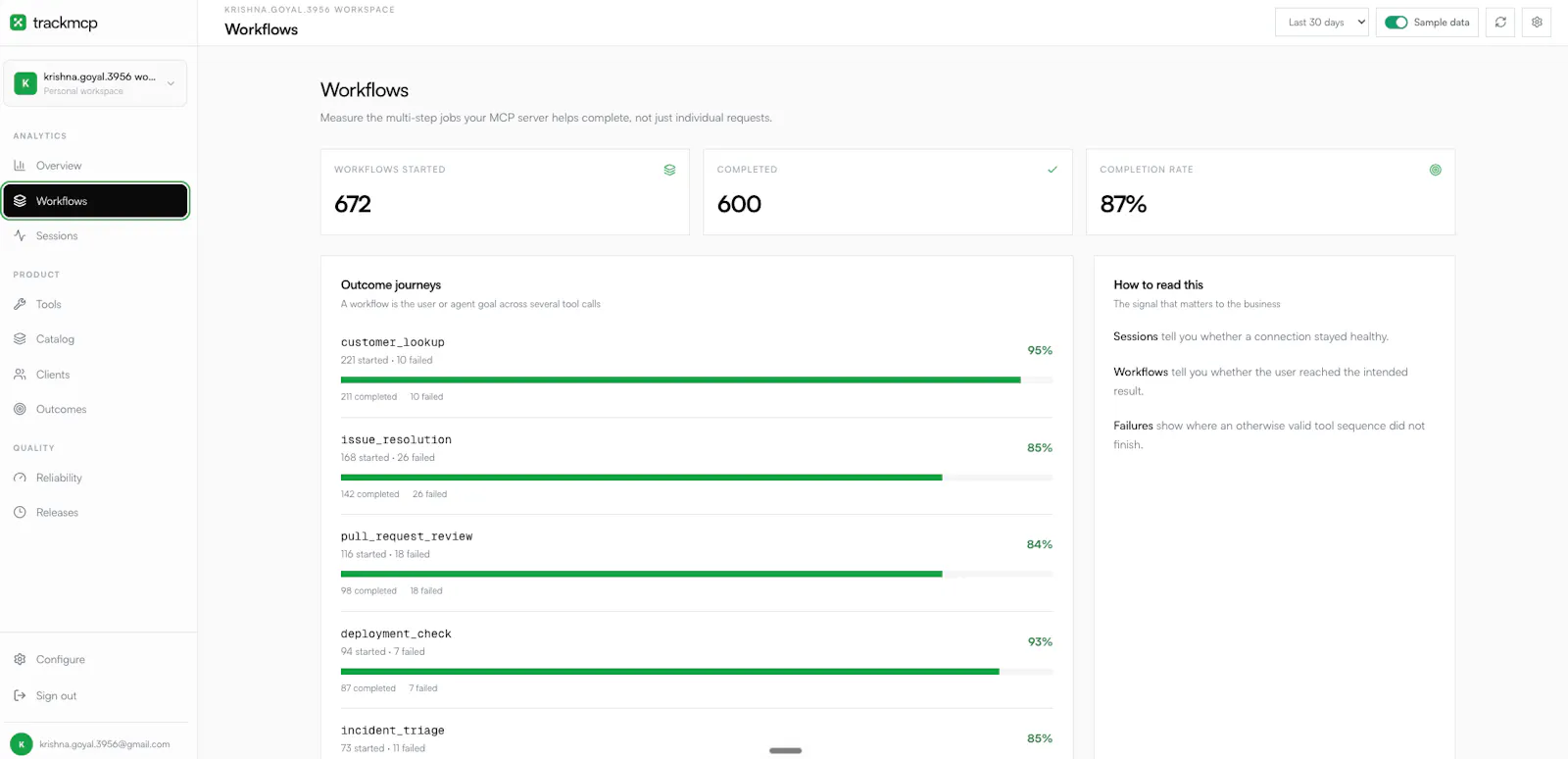This screenshot has height=759, width=1568.
Task: Click the incident_triage workflow name
Action: pyautogui.click(x=393, y=731)
